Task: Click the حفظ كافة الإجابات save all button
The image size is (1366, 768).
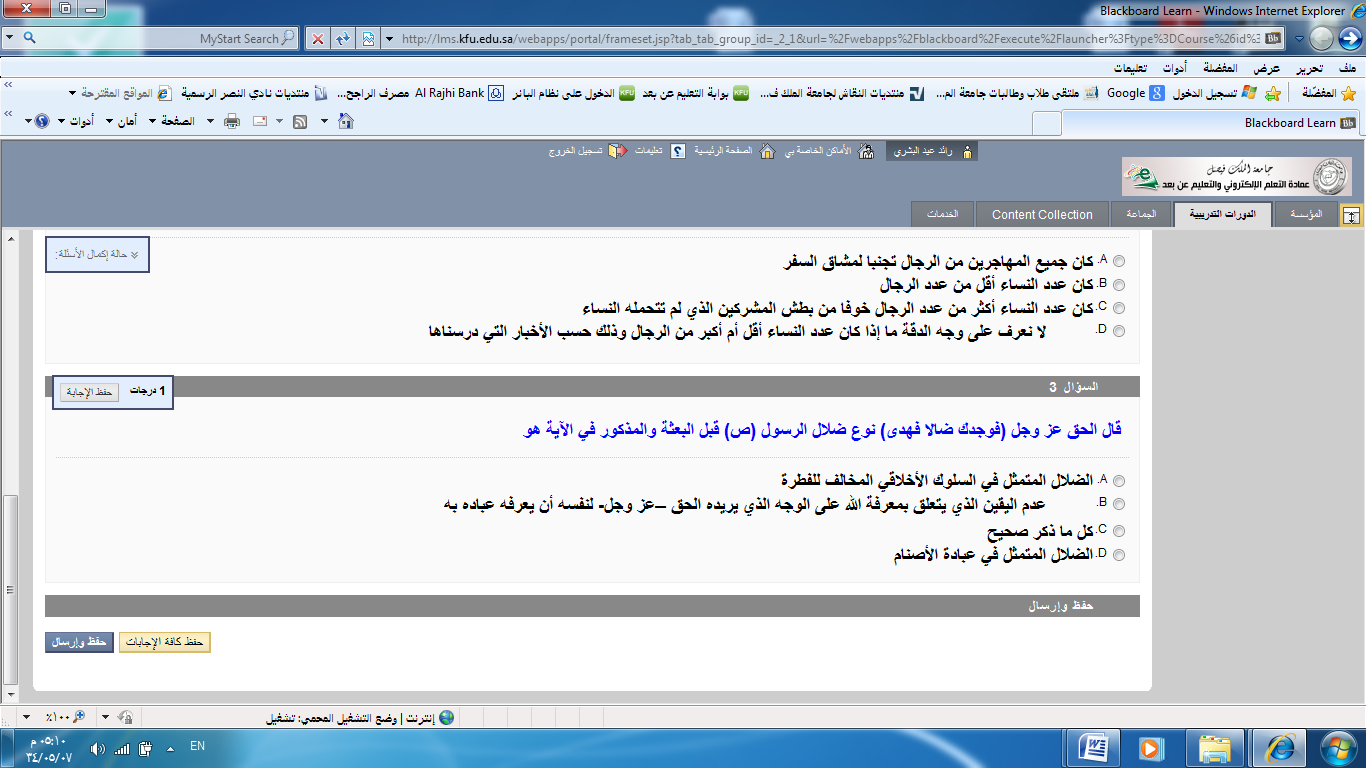Action: [165, 642]
